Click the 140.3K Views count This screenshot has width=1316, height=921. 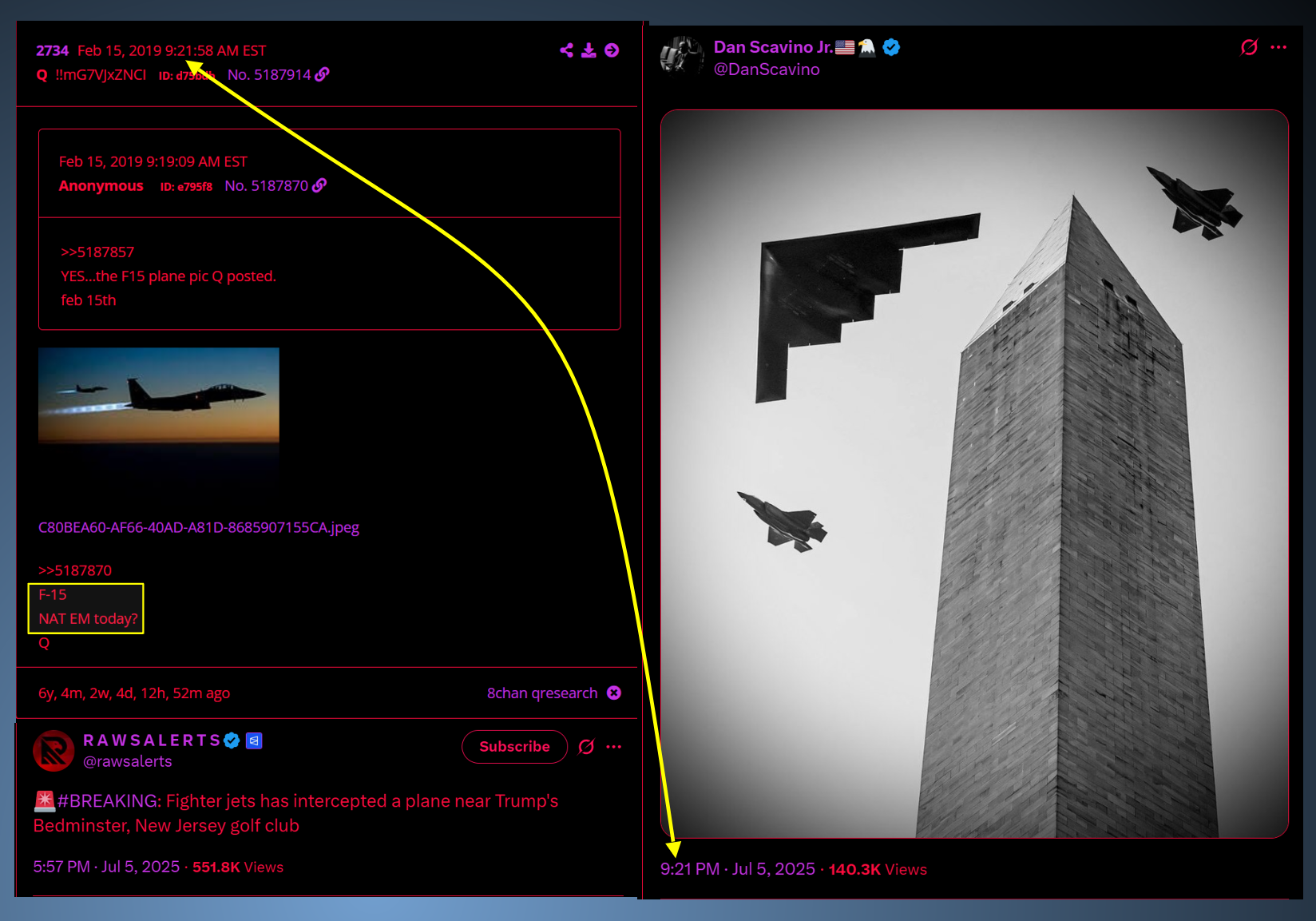(x=878, y=869)
